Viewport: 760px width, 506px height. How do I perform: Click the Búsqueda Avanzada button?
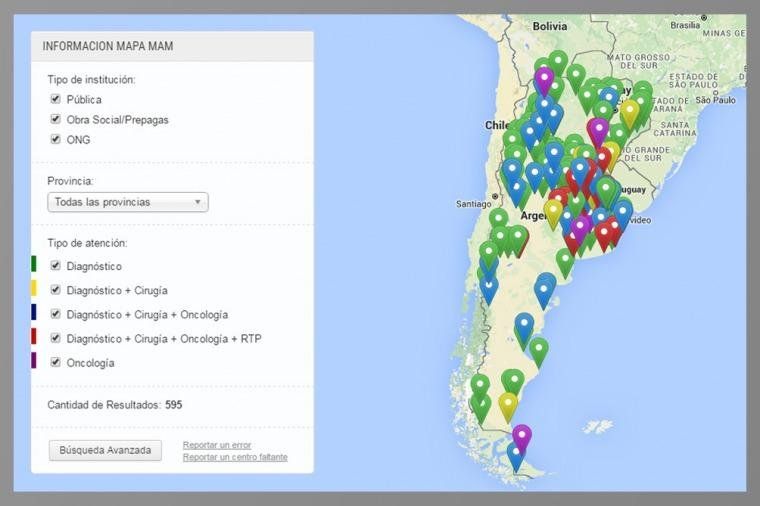(105, 450)
